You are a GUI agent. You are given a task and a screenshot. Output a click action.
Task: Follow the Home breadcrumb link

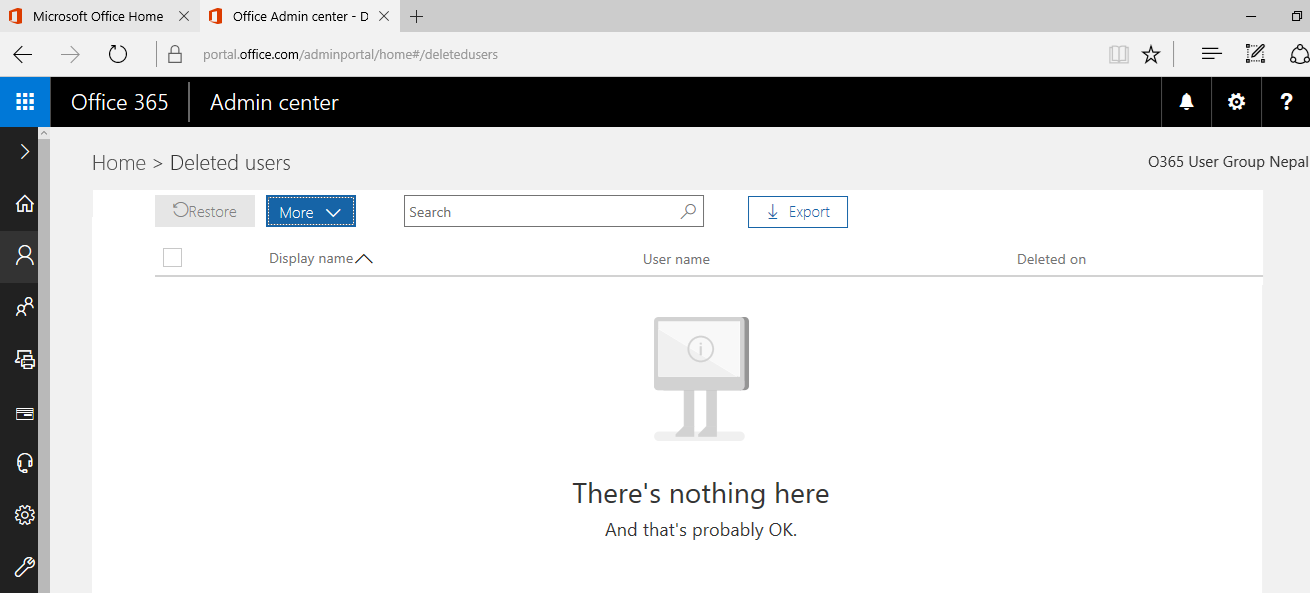point(119,163)
